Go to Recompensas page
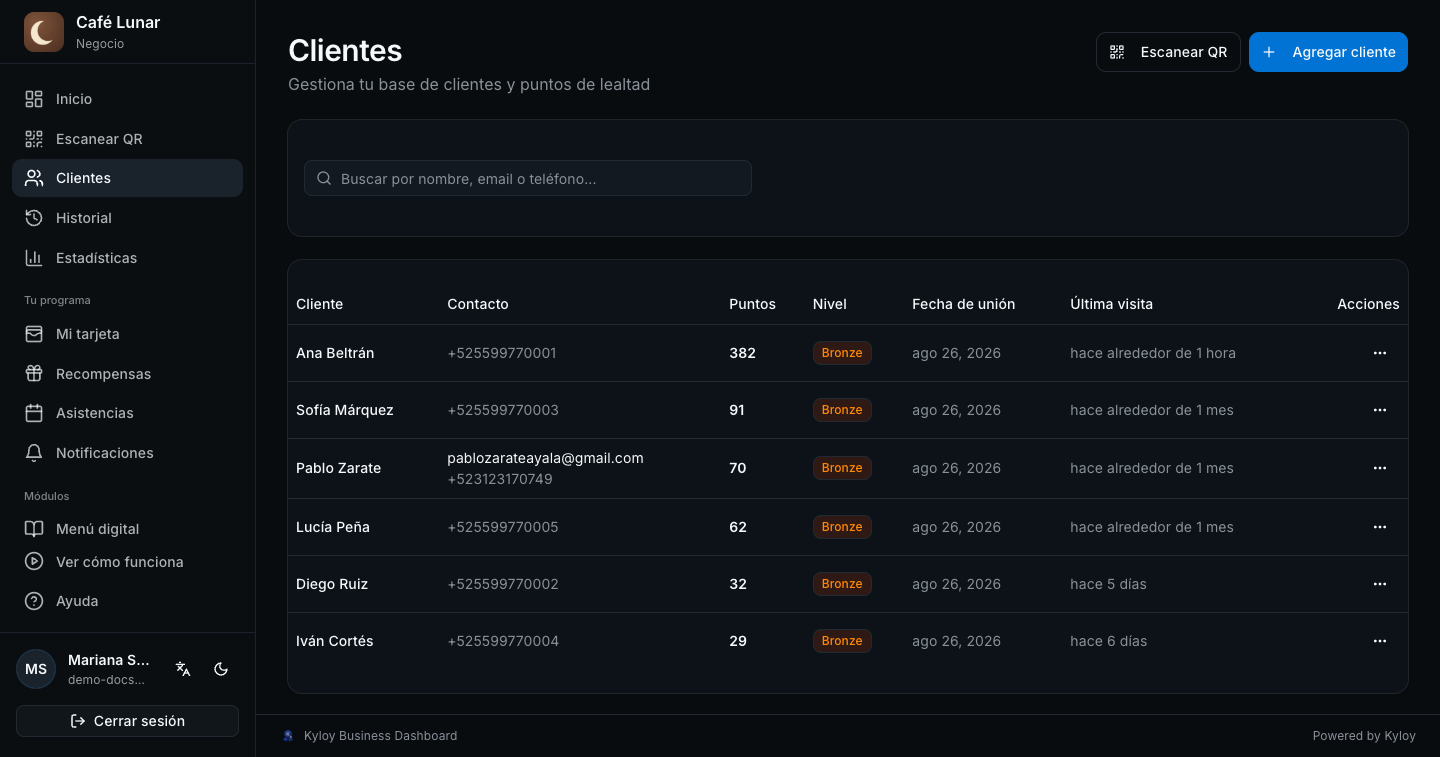 tap(127, 374)
